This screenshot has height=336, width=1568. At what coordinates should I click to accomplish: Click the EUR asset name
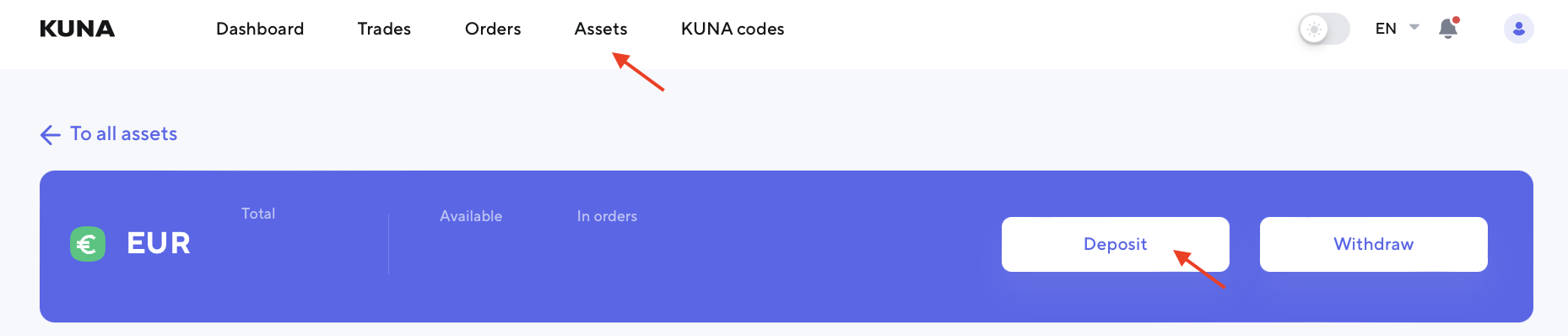(x=159, y=243)
